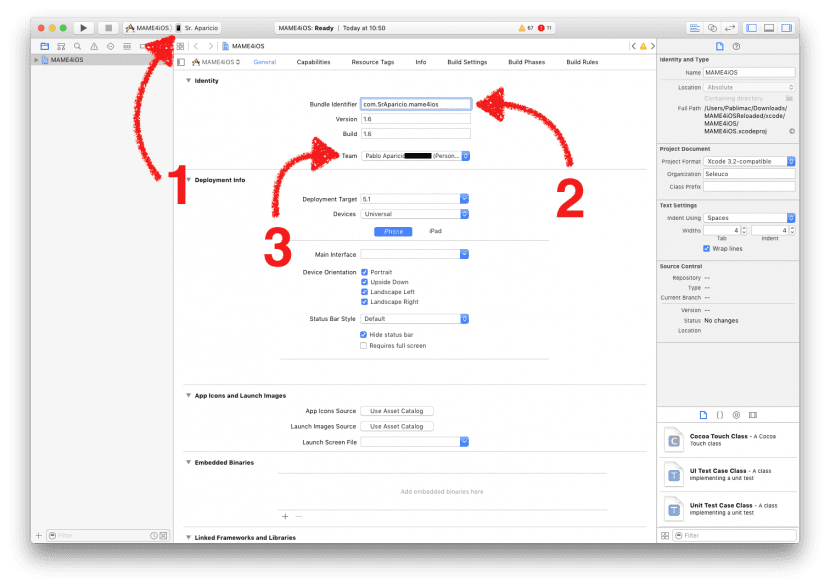Open the find navigator magnifier icon
The image size is (830, 587).
pyautogui.click(x=77, y=47)
